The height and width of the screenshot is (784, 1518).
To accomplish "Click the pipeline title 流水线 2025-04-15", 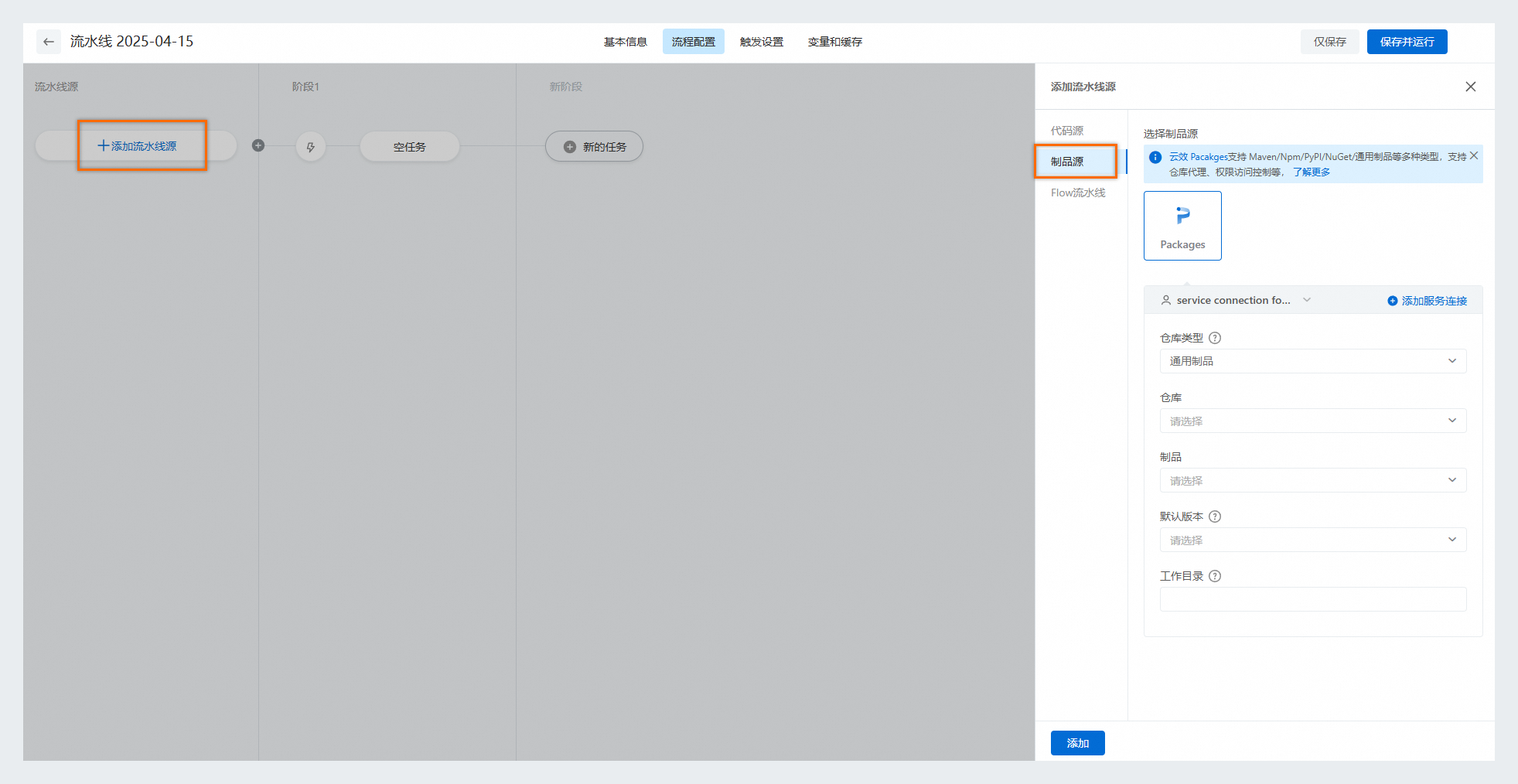I will [x=132, y=42].
